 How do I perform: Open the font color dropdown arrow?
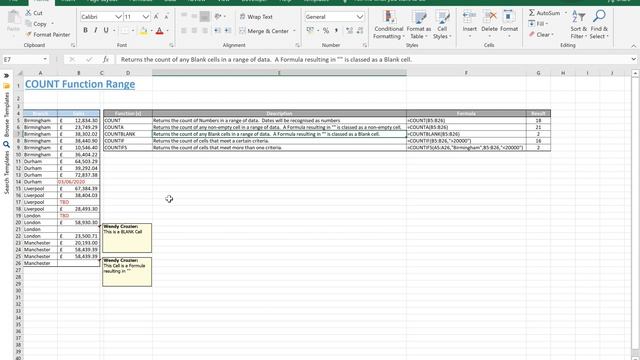(x=167, y=31)
